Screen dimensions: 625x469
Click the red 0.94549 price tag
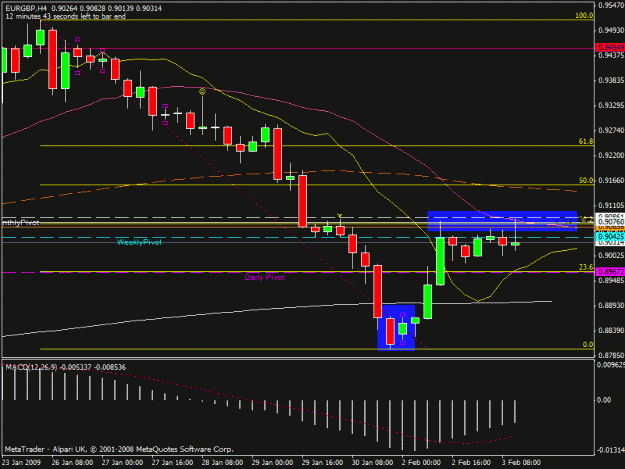(x=610, y=47)
